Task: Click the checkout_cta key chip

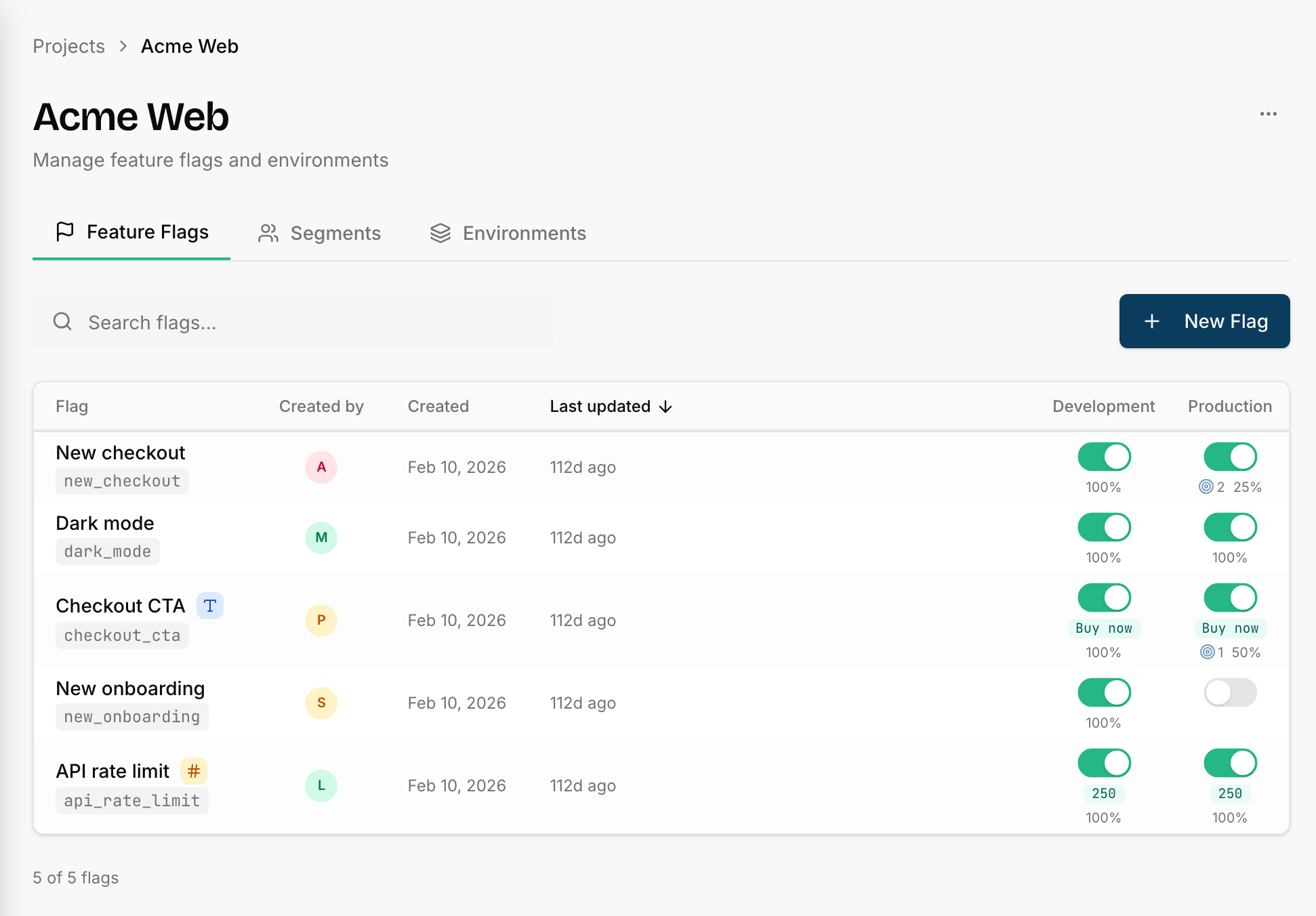Action: pyautogui.click(x=122, y=636)
